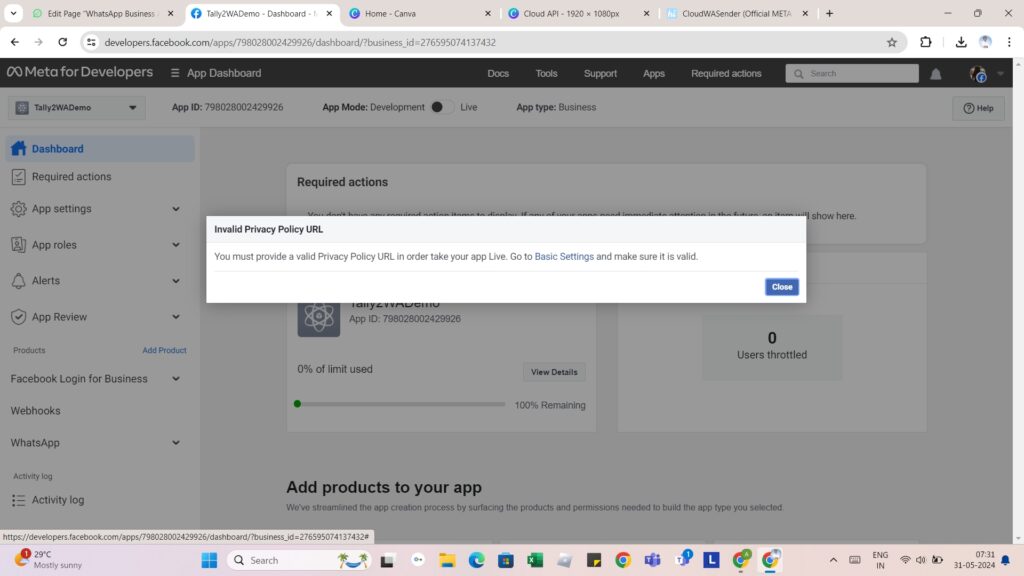Screen dimensions: 1024x576
Task: Open Required actions in top navigation
Action: [x=726, y=73]
